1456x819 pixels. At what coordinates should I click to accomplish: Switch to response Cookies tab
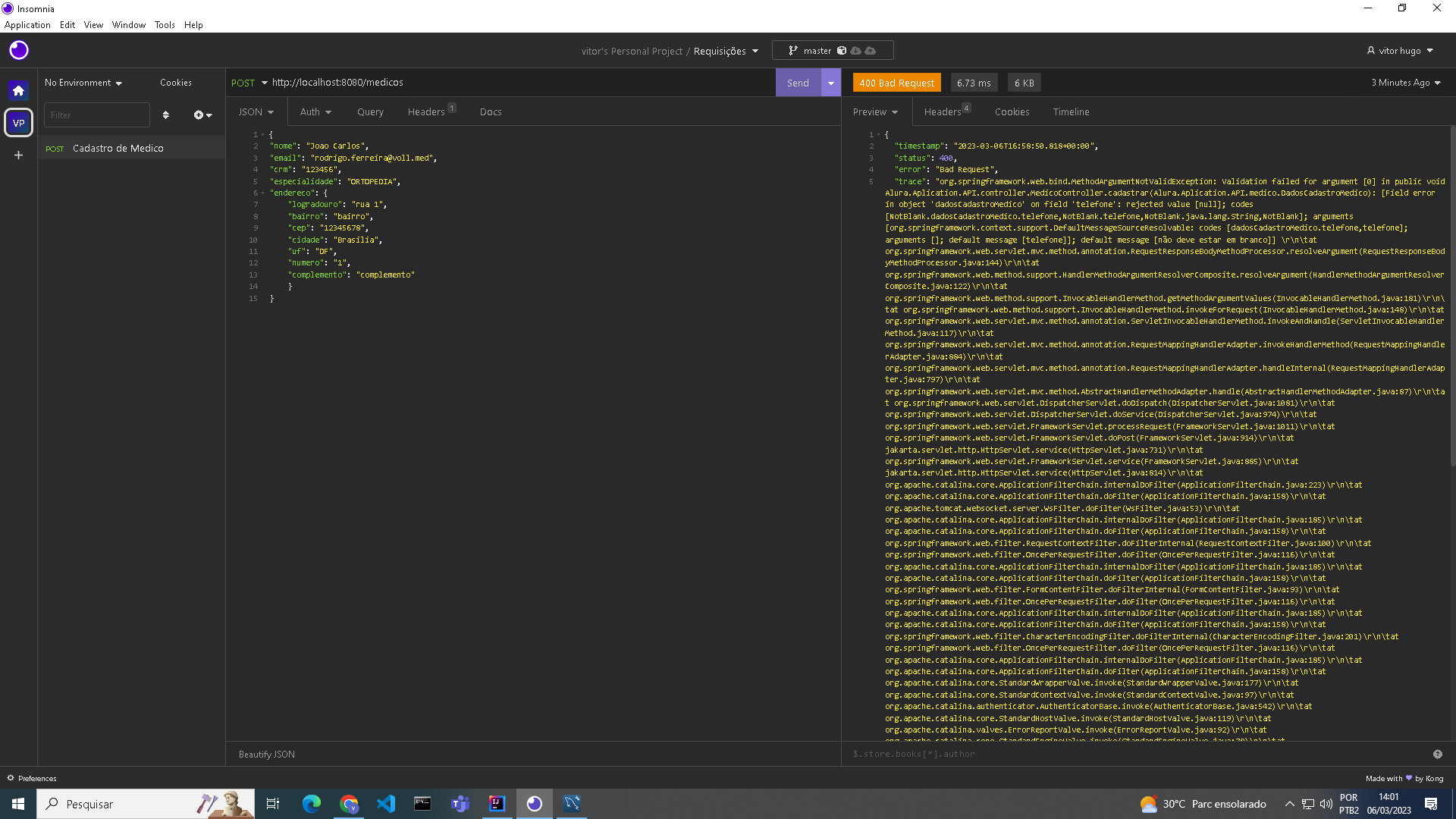1012,111
